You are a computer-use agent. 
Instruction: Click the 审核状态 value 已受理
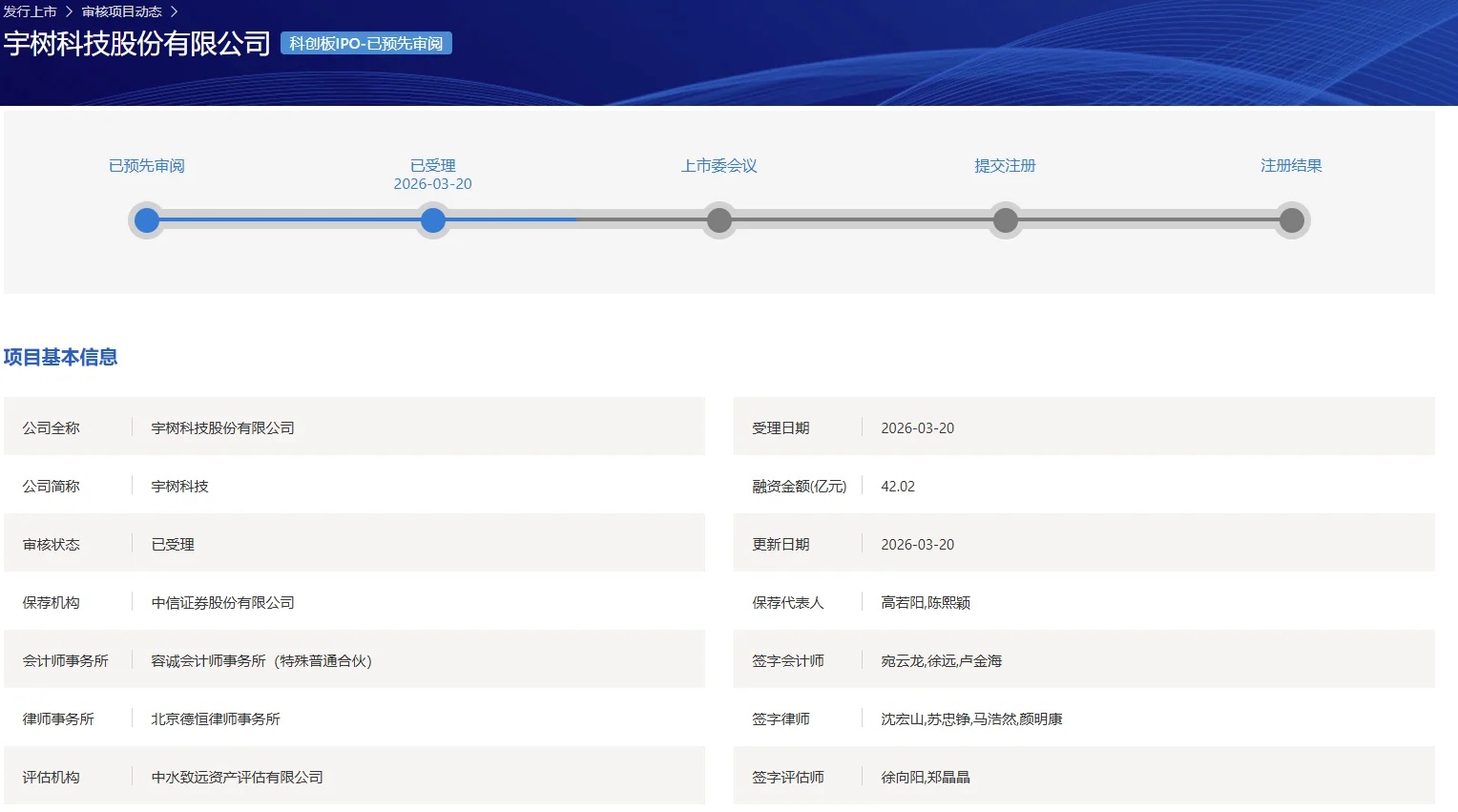pyautogui.click(x=173, y=545)
